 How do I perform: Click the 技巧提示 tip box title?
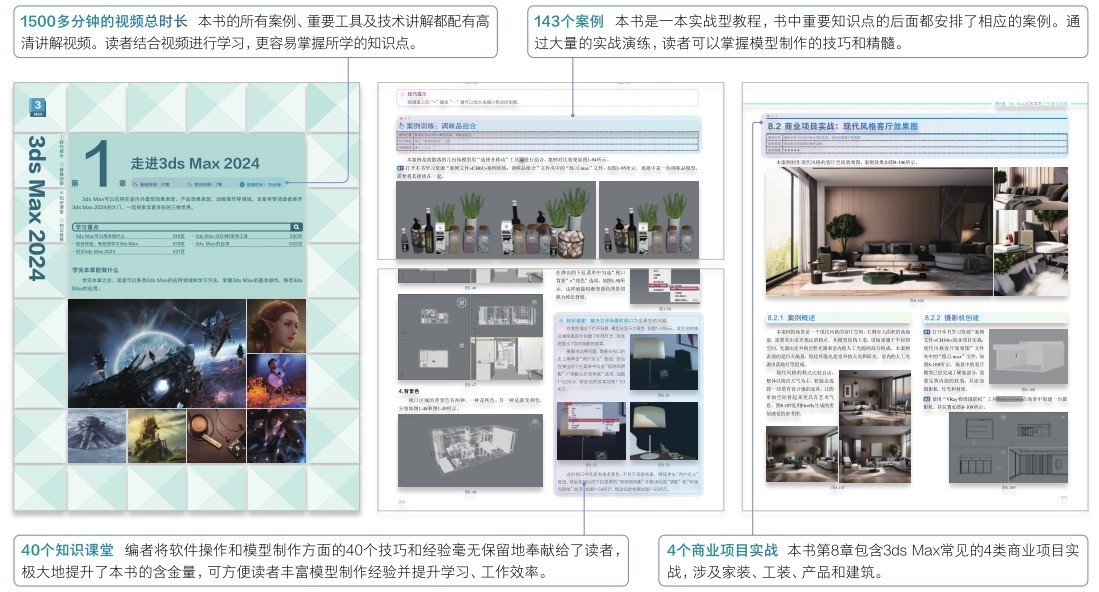point(417,94)
